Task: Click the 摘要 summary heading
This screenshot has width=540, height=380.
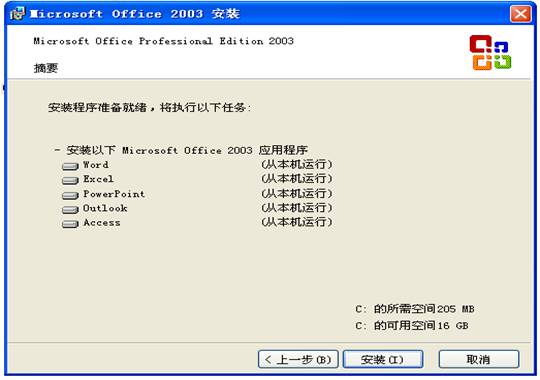Action: [x=46, y=68]
